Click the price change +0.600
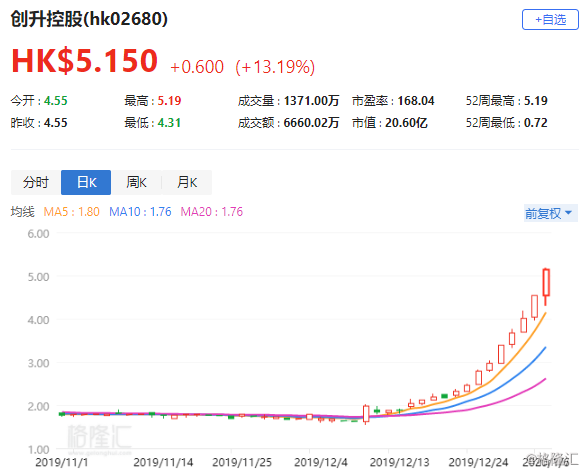Screen dimensions: 586x473 tap(197, 67)
